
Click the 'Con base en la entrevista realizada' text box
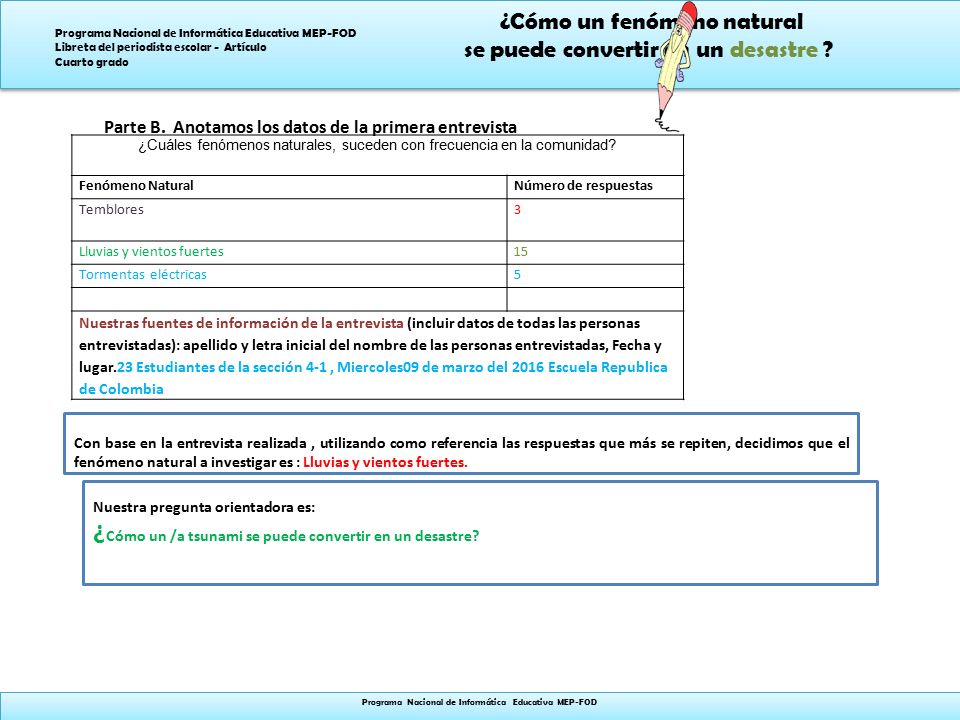462,444
